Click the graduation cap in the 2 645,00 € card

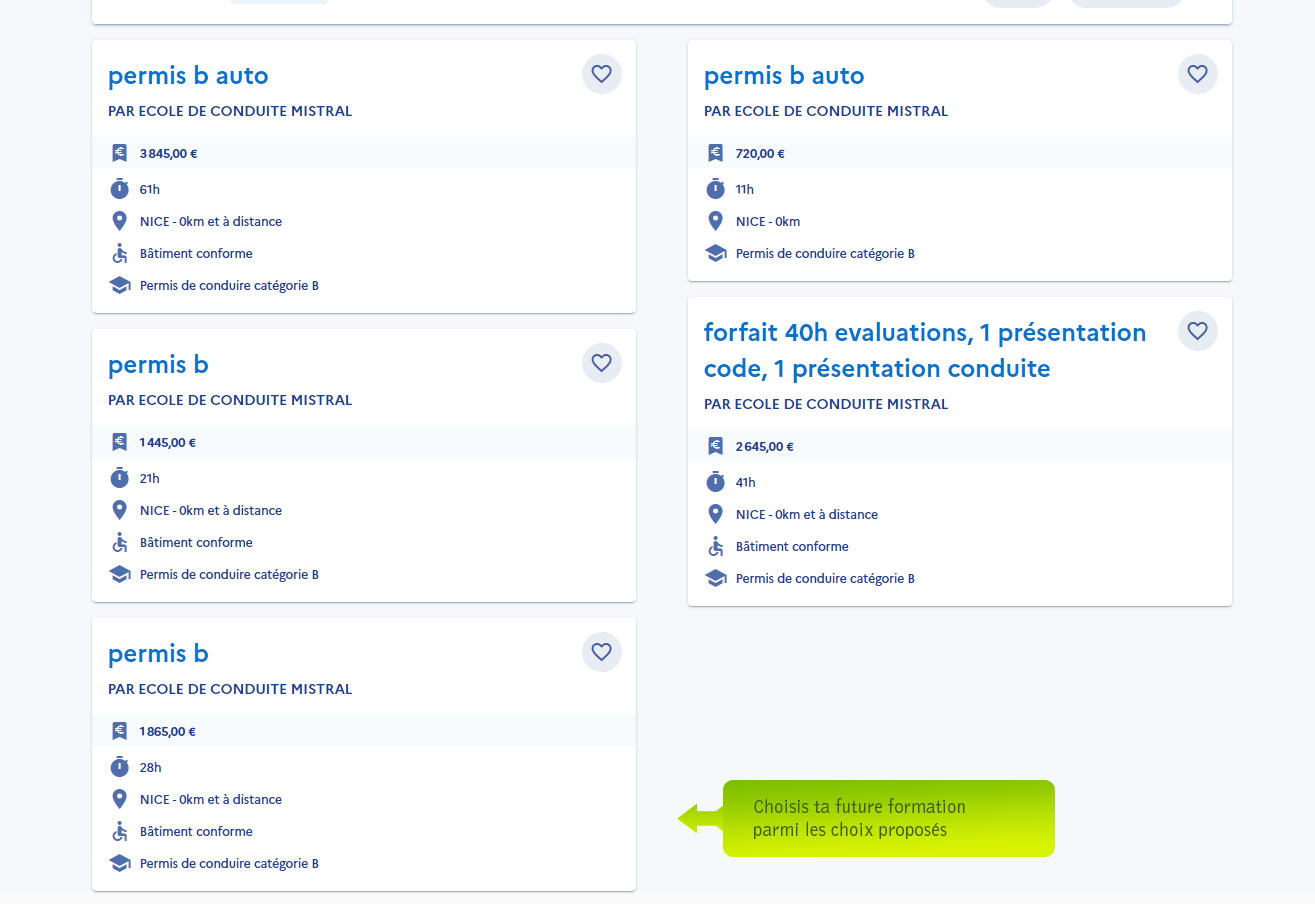click(716, 578)
